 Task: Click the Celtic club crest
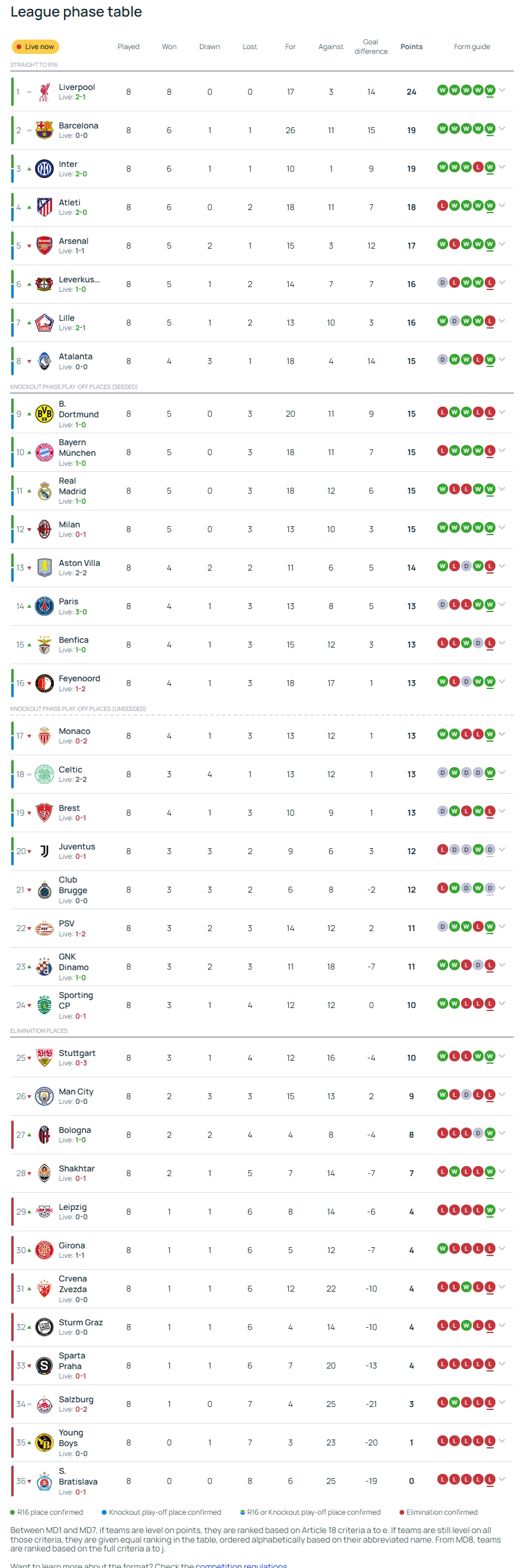[44, 774]
